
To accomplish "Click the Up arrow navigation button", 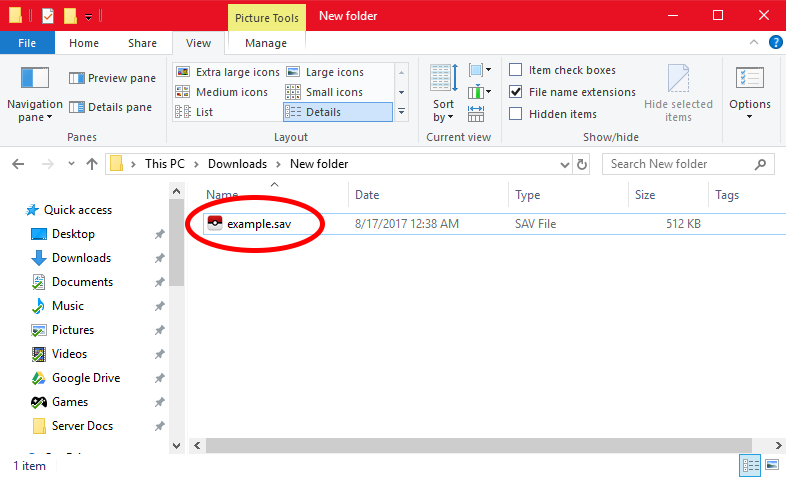I will coord(92,164).
